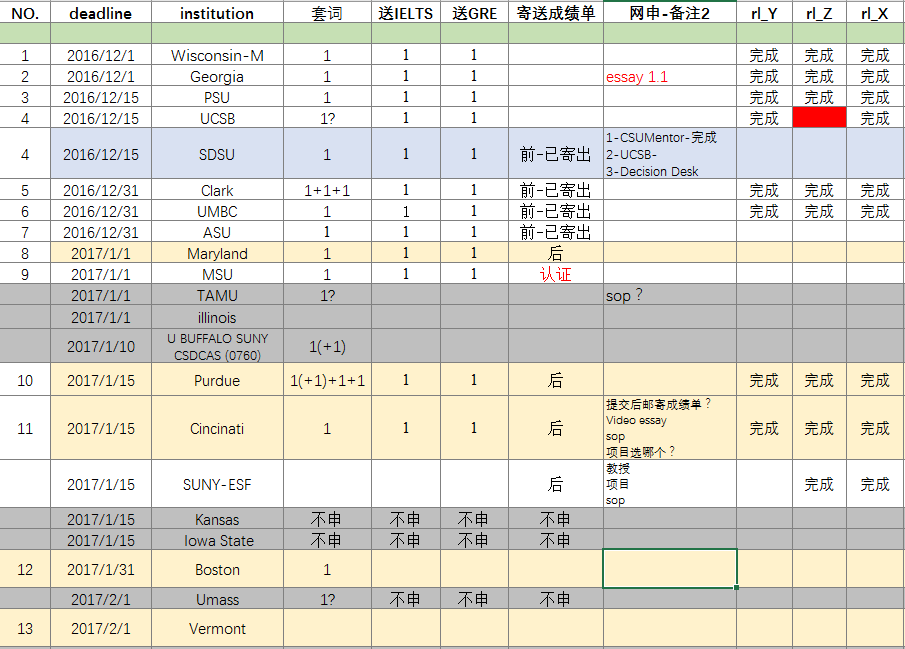Click the 'sop ?' note in TAMU row
The width and height of the screenshot is (905, 649).
[x=670, y=296]
